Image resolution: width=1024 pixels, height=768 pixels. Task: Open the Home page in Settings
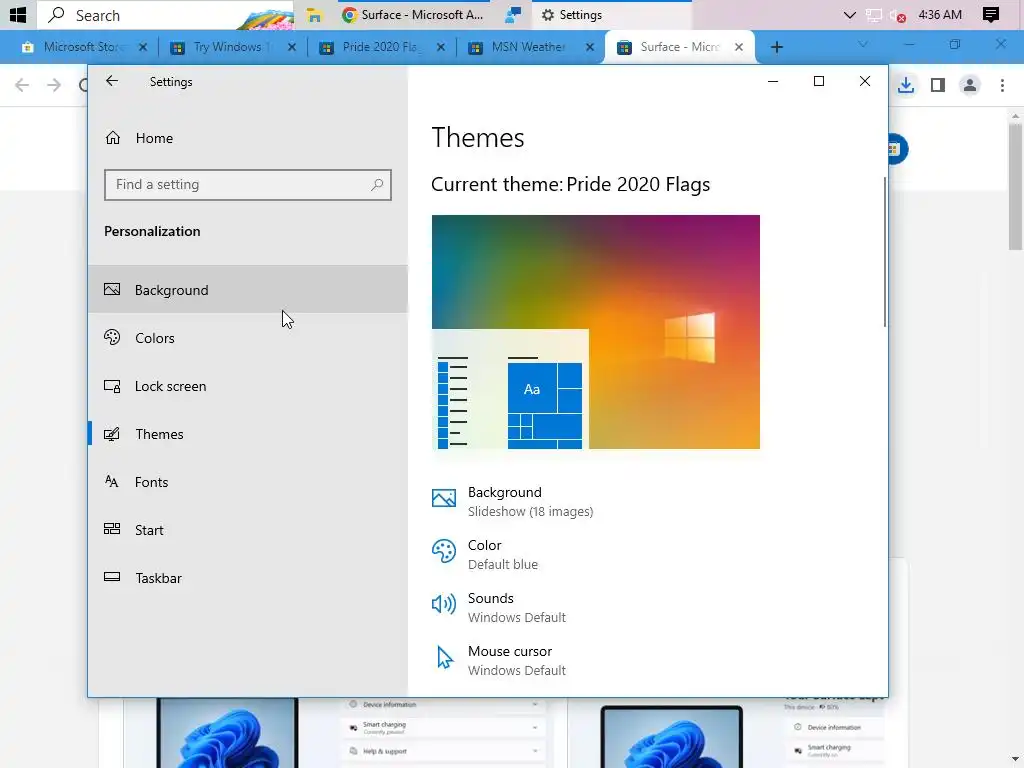pos(248,138)
